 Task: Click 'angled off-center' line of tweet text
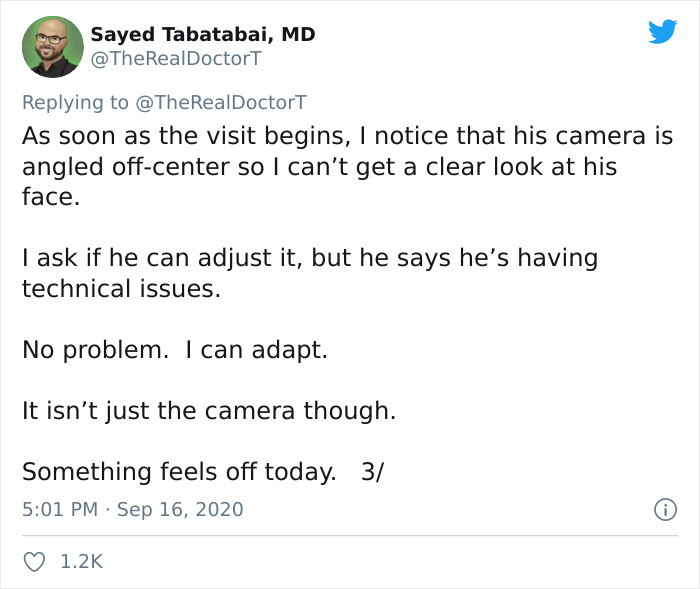[320, 166]
